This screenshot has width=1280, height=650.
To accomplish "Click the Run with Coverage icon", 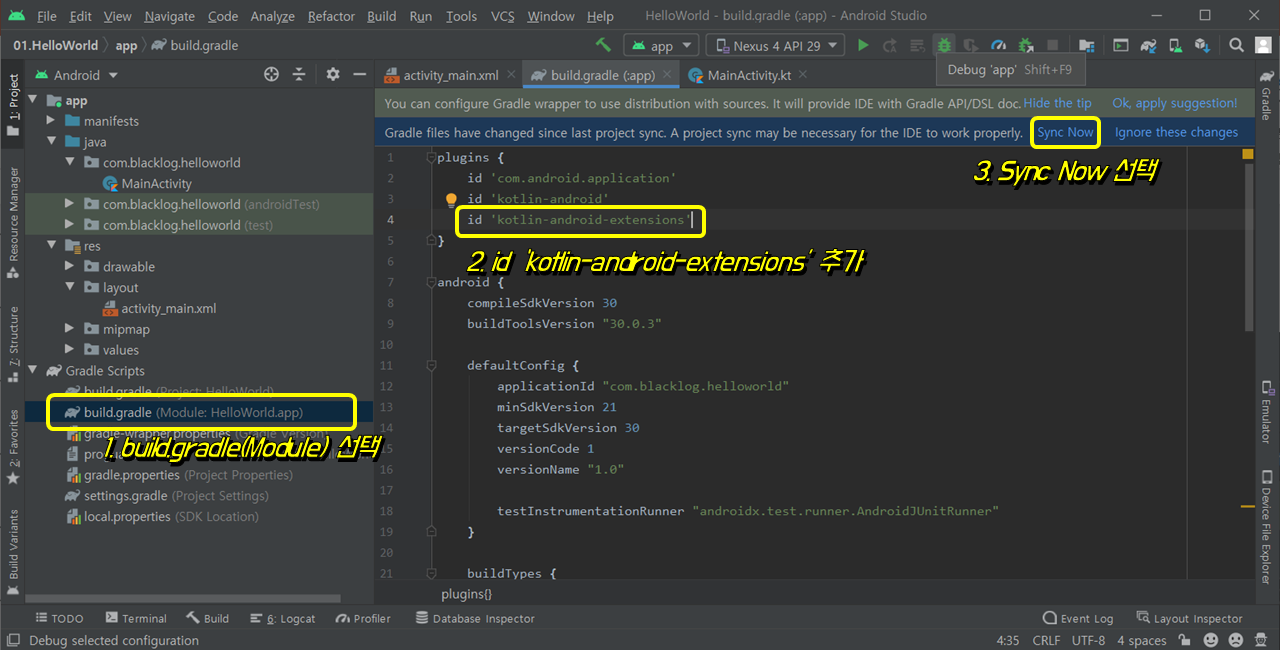I will pos(971,45).
